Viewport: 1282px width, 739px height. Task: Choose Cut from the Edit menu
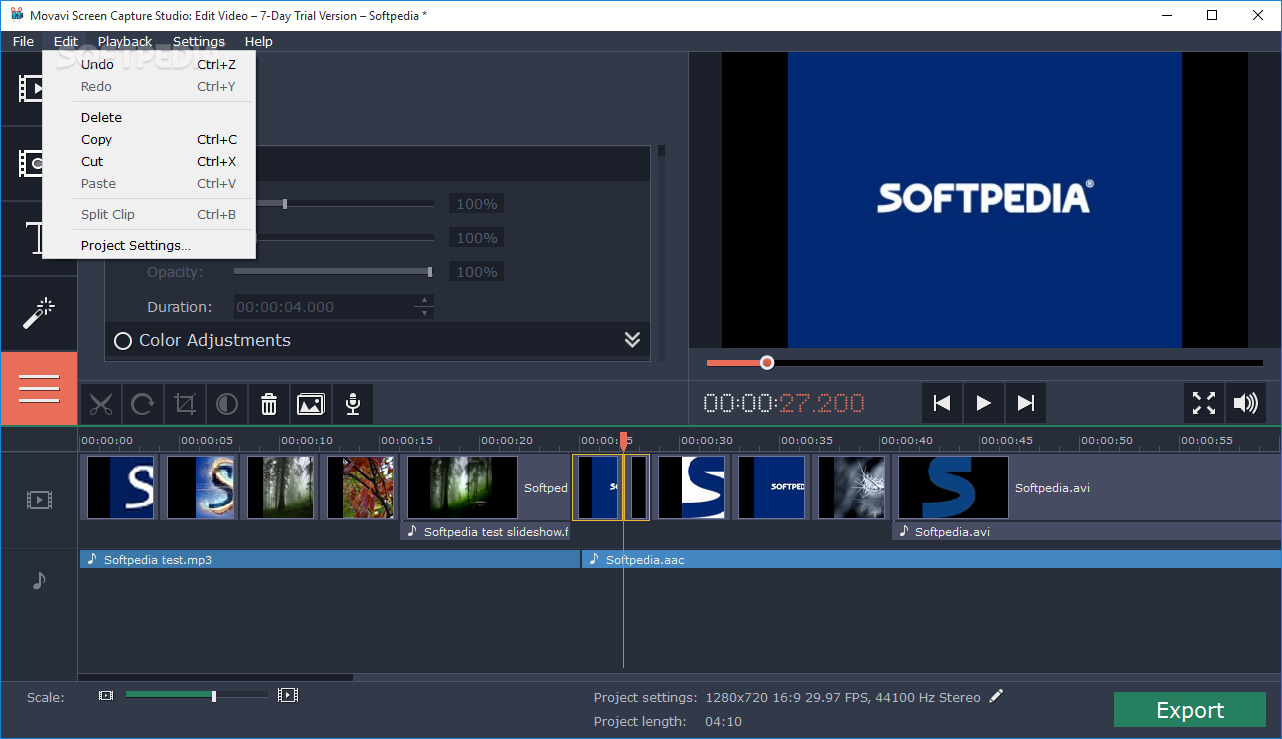149,161
